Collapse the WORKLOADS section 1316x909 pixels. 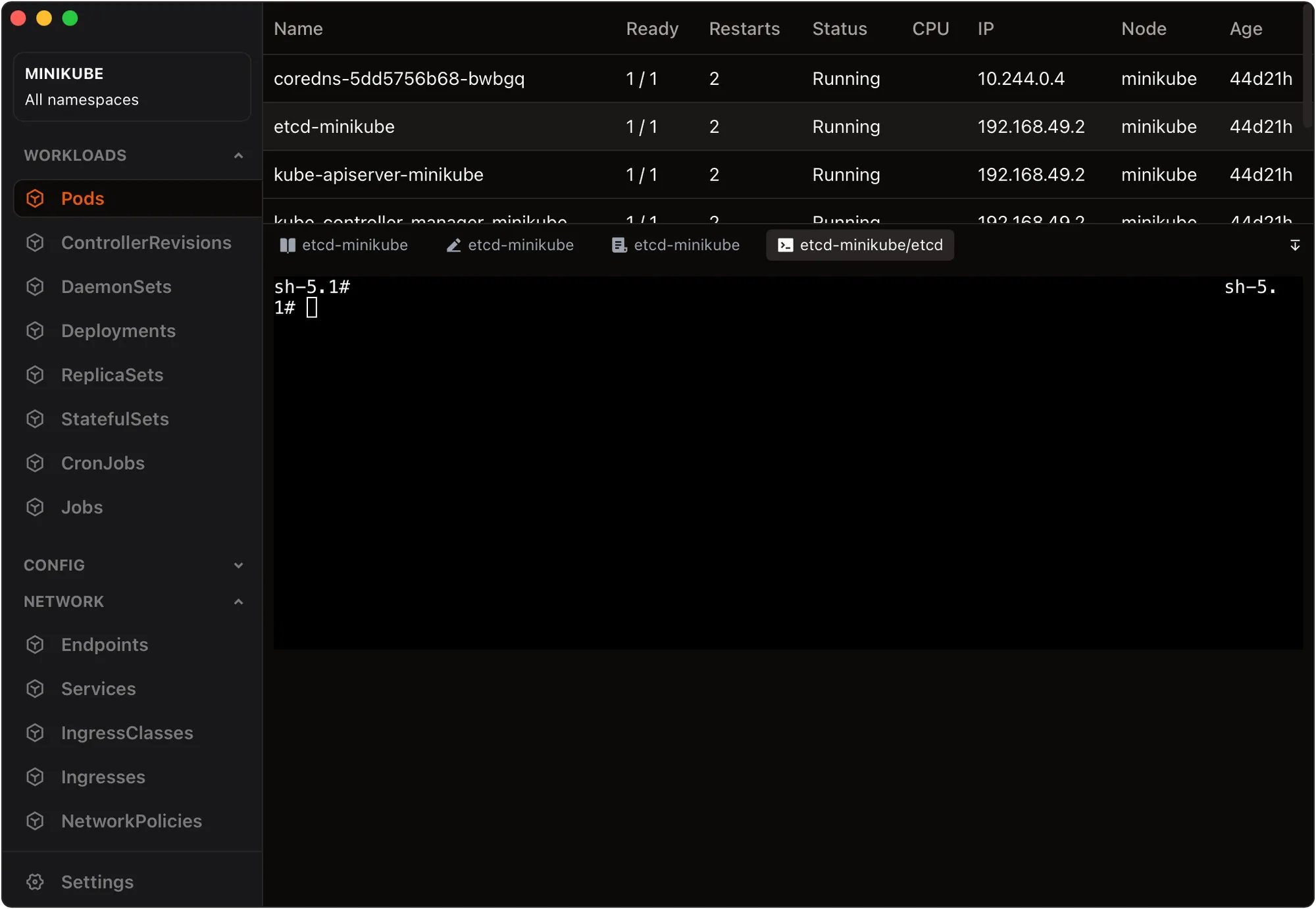[x=238, y=155]
